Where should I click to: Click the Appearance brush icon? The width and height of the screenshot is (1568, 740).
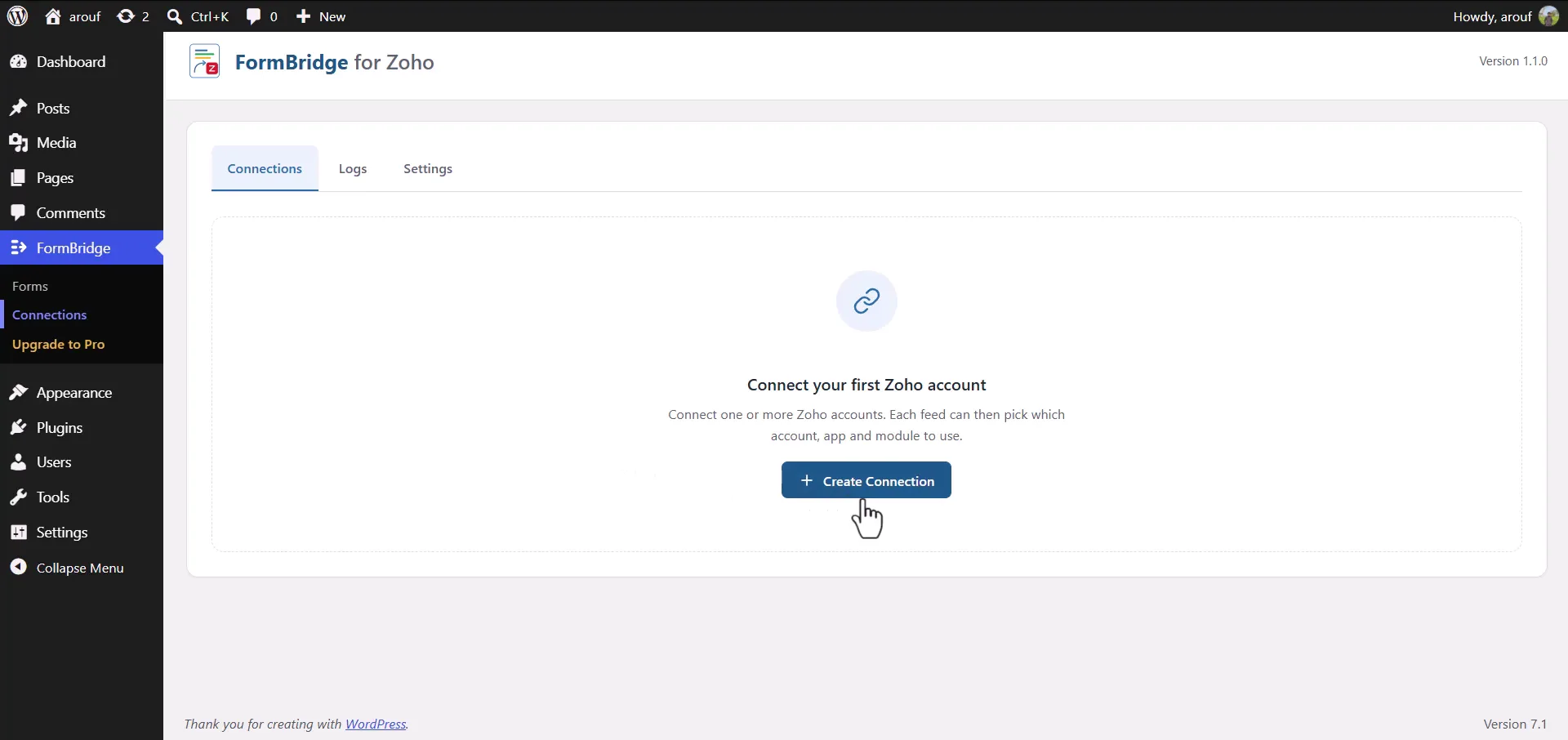[x=18, y=393]
